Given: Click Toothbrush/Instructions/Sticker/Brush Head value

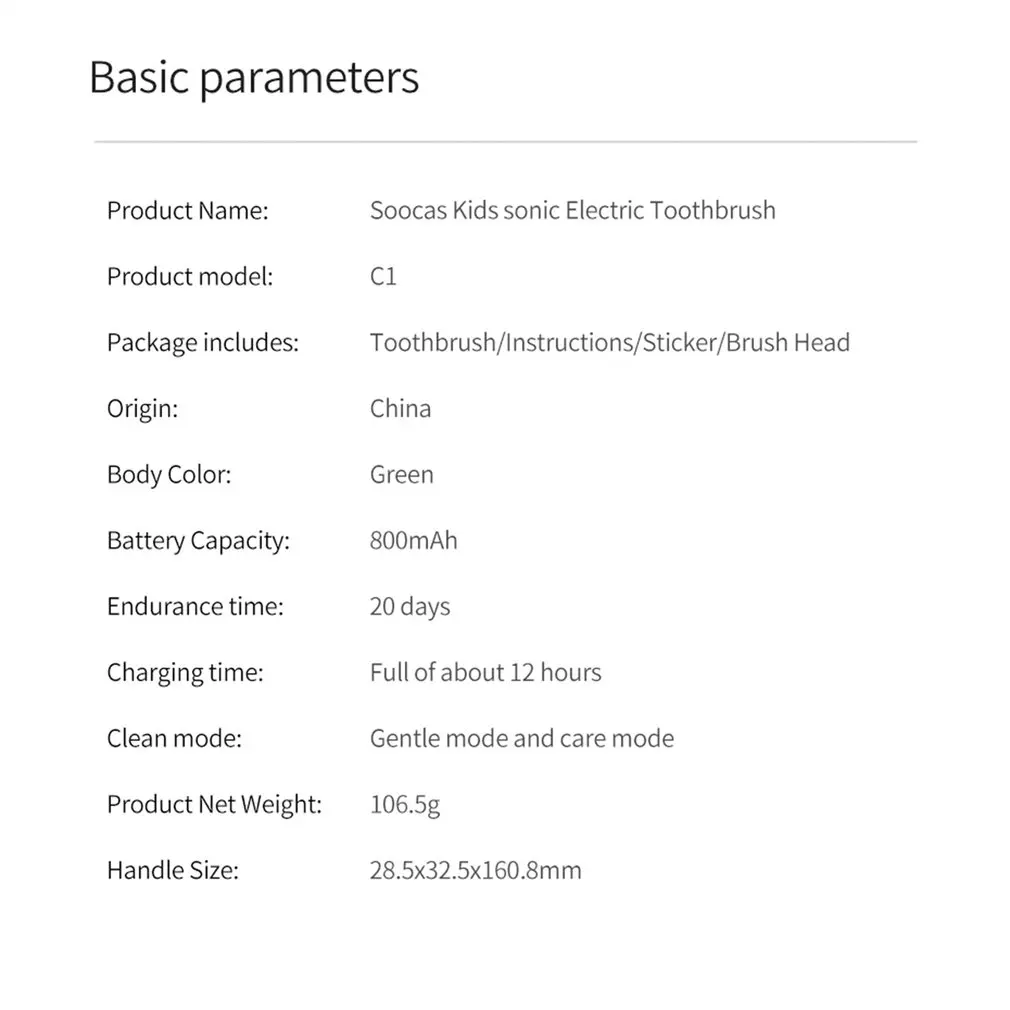Looking at the screenshot, I should (610, 343).
